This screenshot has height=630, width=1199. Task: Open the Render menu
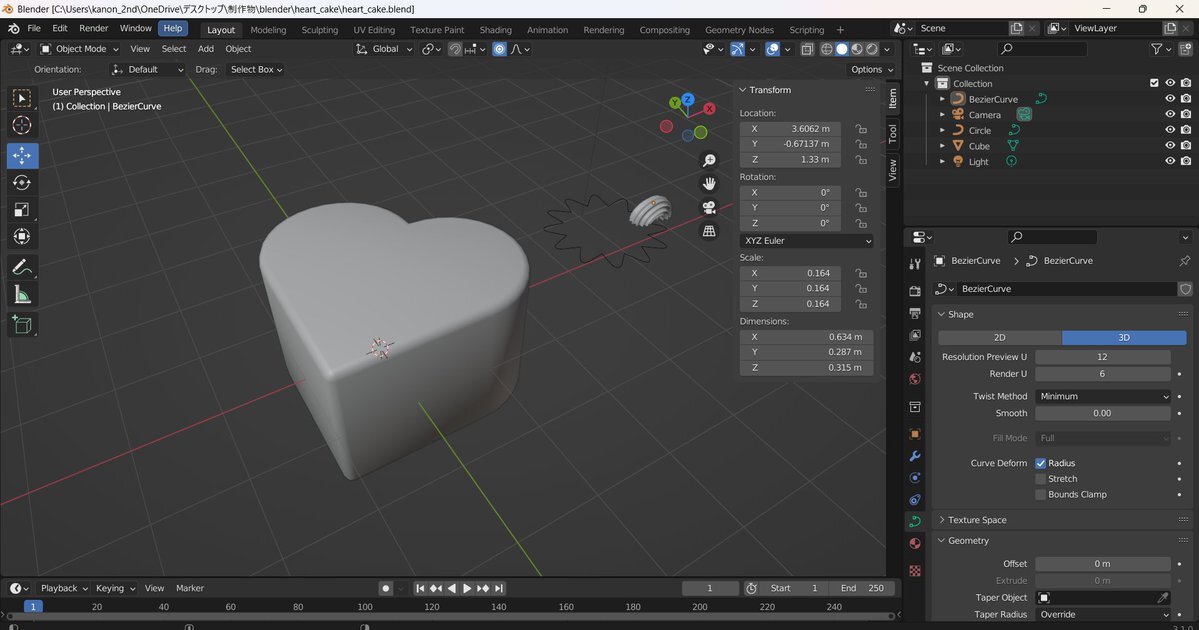coord(93,28)
